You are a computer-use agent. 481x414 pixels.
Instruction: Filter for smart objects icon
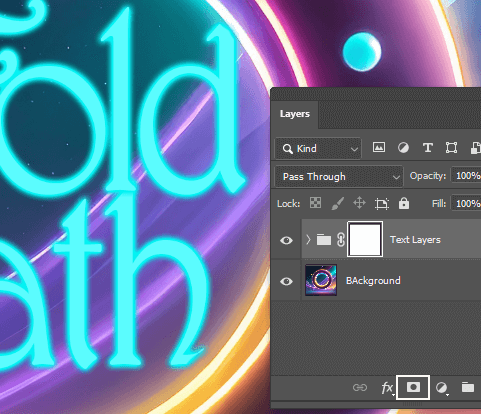click(476, 148)
